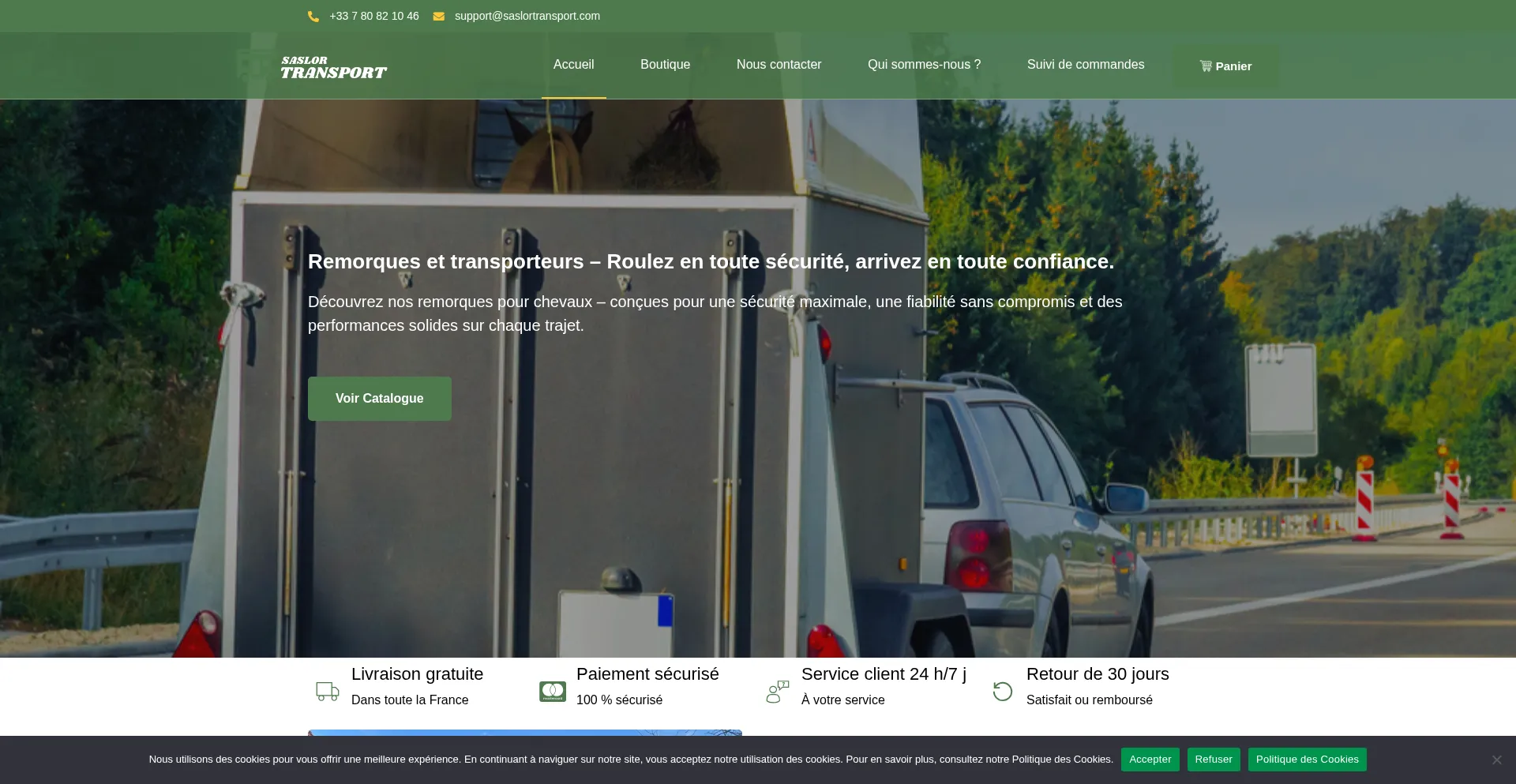Click the Saslor Transport logo
The image size is (1516, 784).
(333, 68)
